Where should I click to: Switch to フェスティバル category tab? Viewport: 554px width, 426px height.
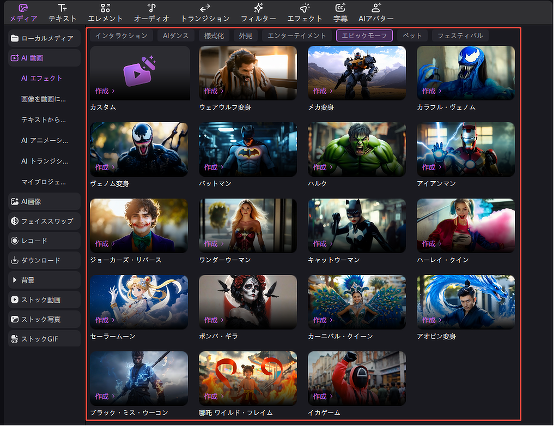(460, 36)
